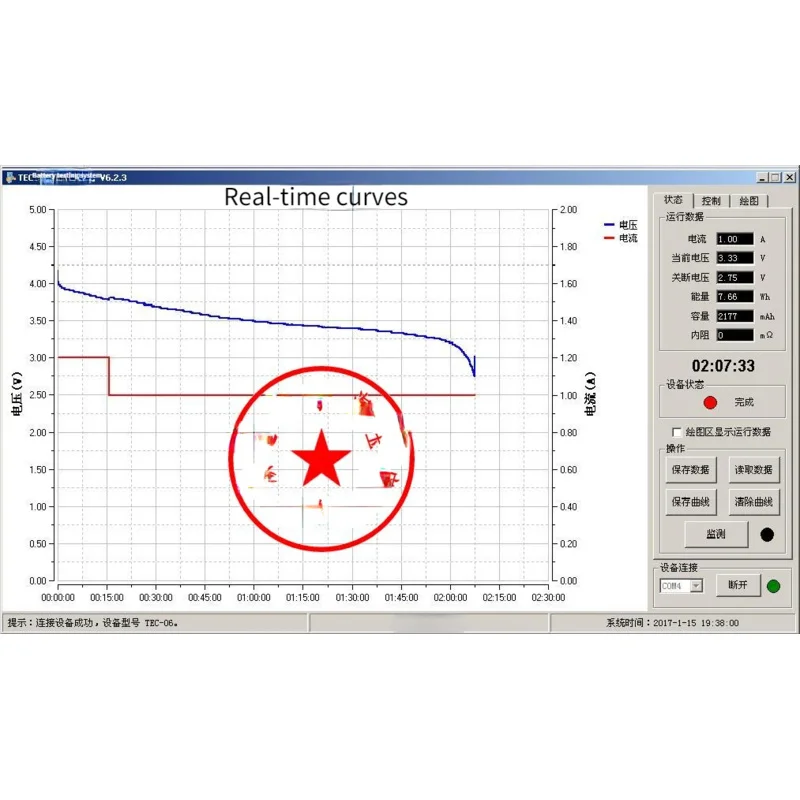
Task: Open the COM4 port dropdown
Action: (696, 586)
